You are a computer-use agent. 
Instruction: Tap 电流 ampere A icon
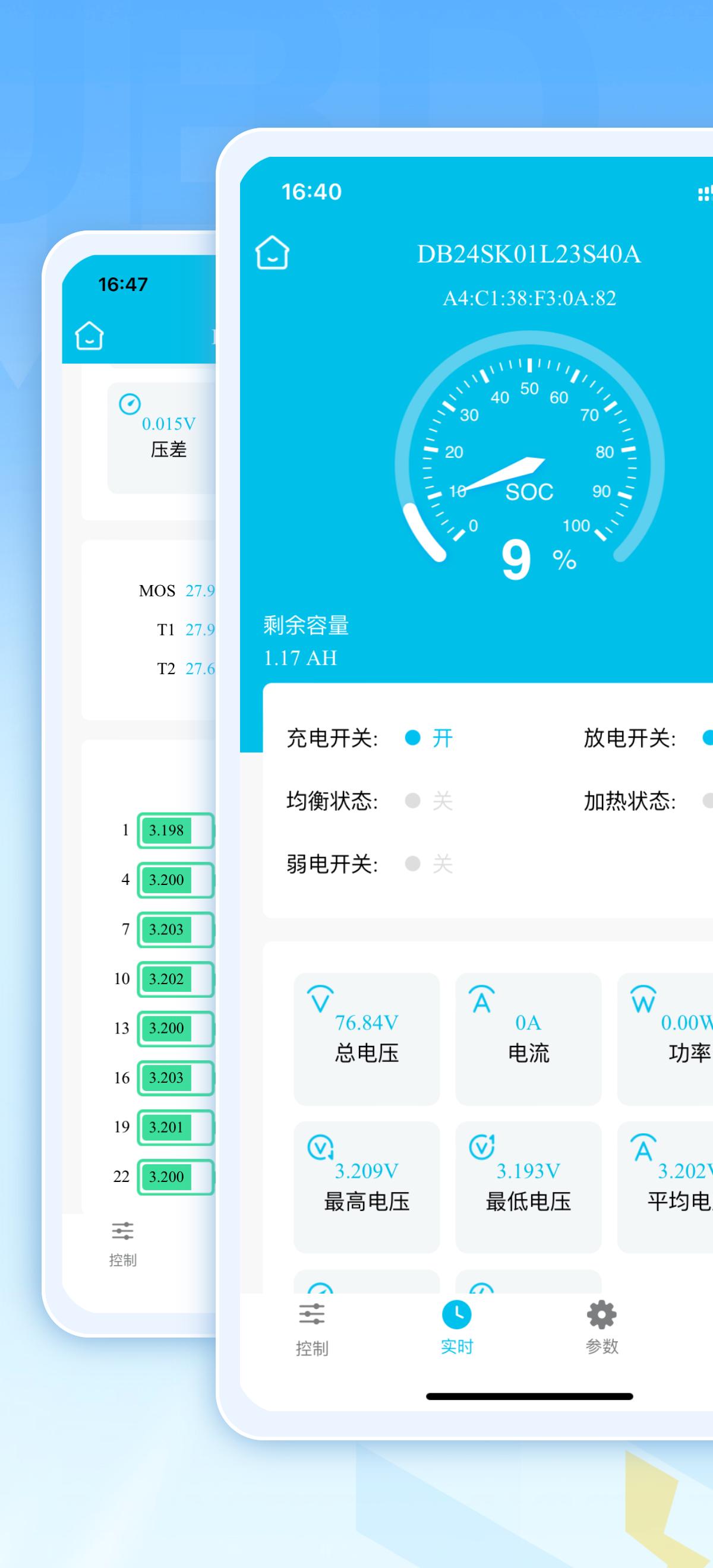[482, 999]
